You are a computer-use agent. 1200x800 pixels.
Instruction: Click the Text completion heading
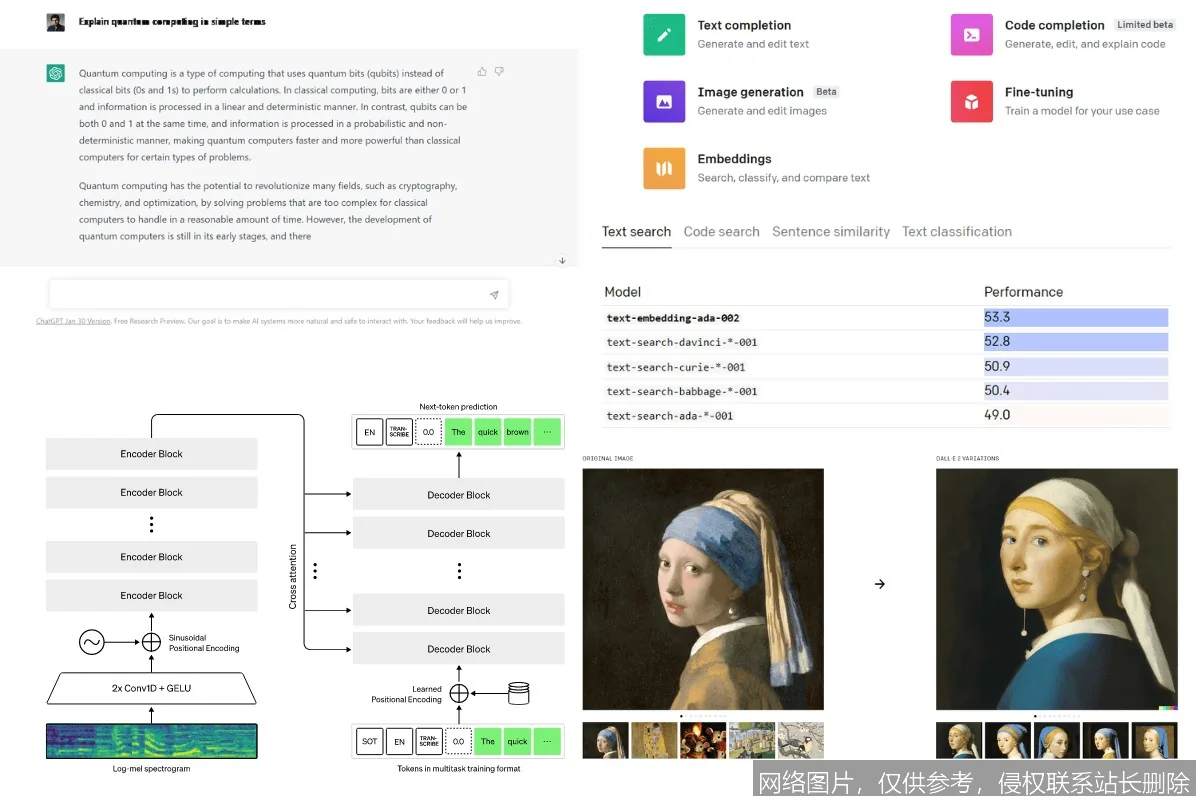pyautogui.click(x=744, y=26)
